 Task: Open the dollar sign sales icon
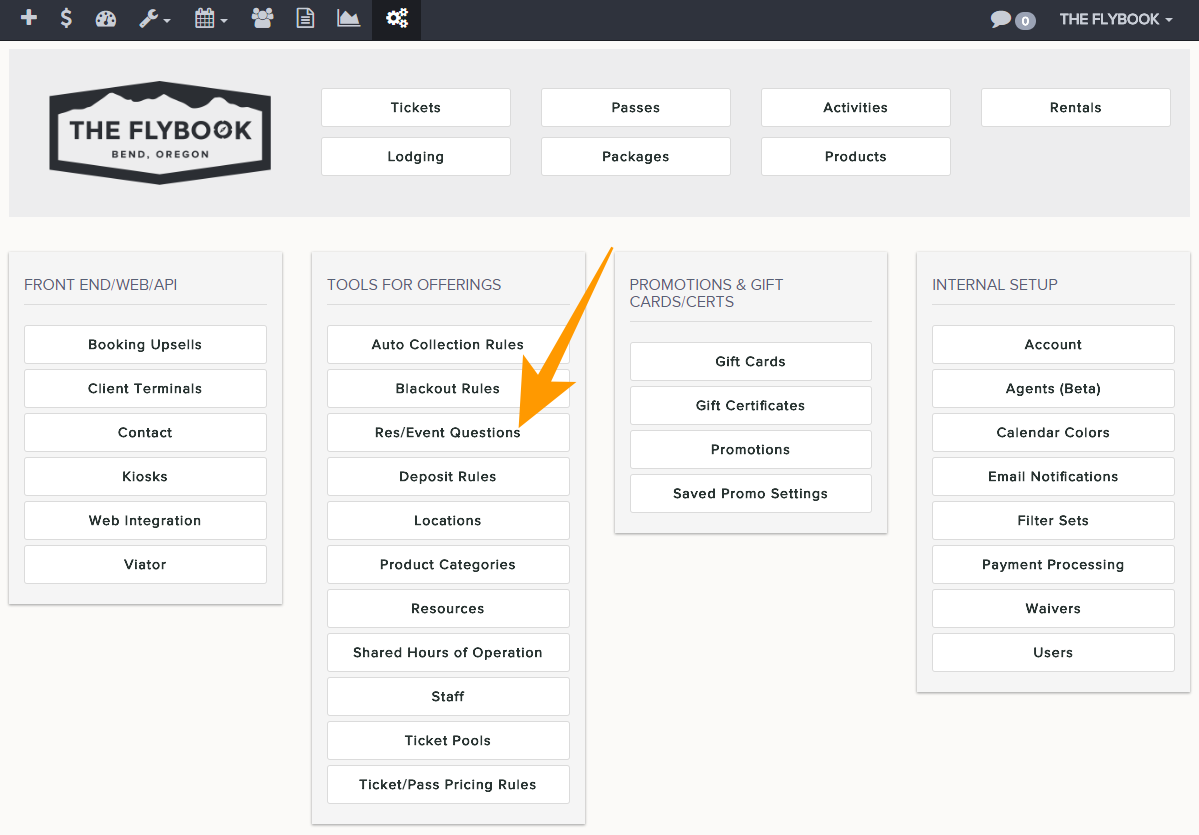click(x=67, y=18)
